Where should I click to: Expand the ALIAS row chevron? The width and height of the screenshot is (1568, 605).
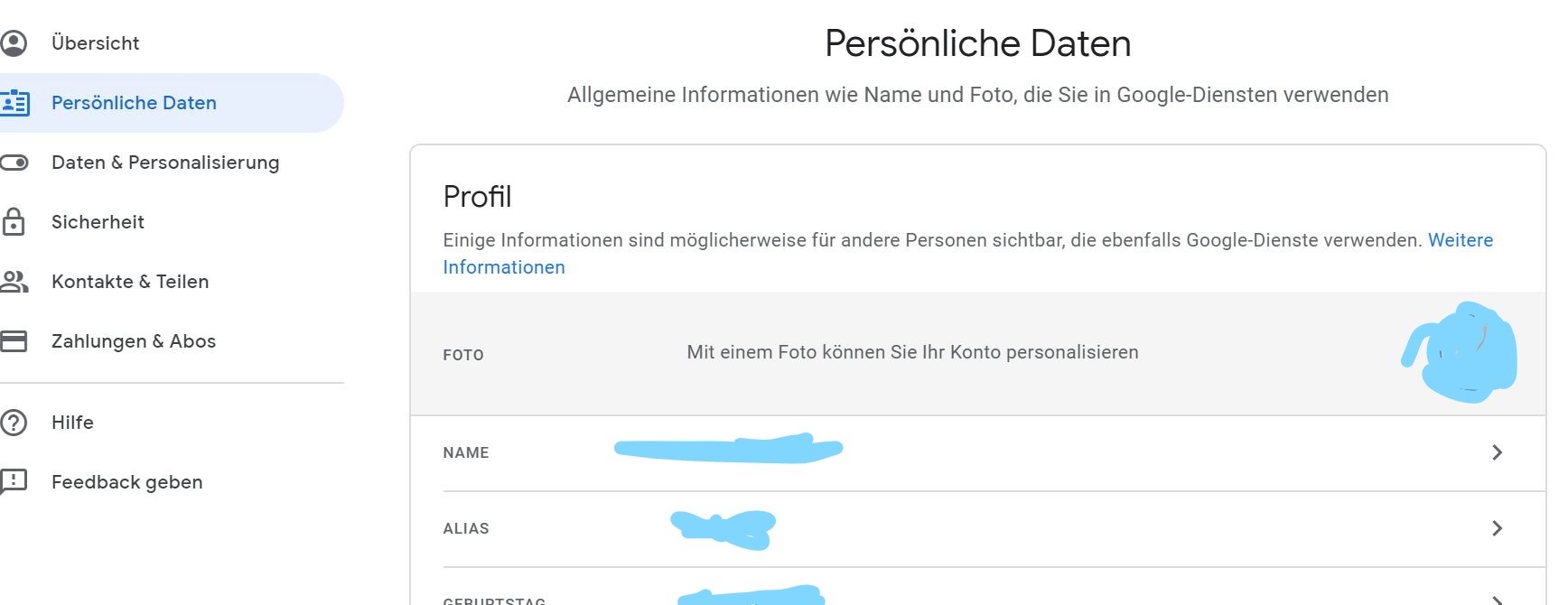(1497, 528)
